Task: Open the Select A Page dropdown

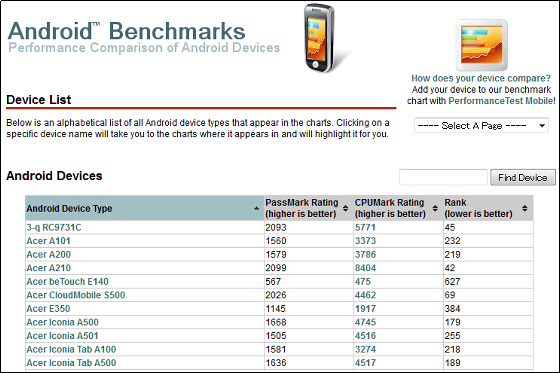Action: (481, 125)
